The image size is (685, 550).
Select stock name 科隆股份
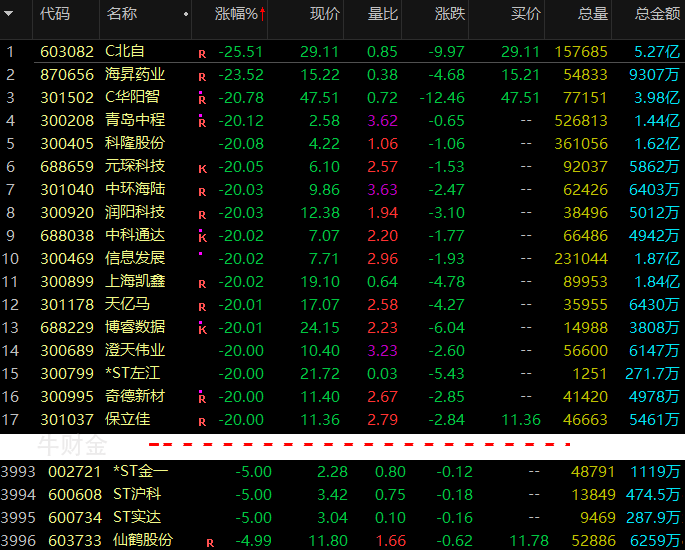pos(135,144)
